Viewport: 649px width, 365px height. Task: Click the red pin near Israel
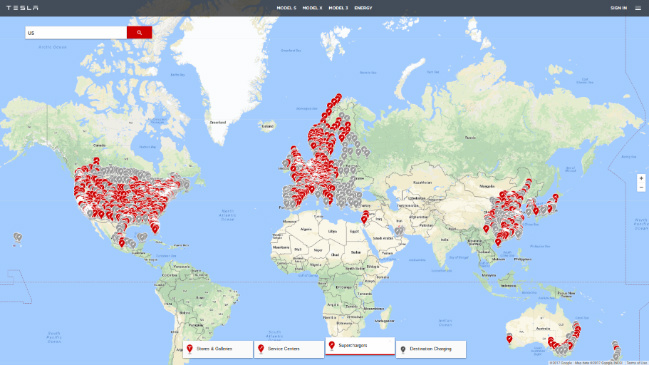(x=365, y=217)
